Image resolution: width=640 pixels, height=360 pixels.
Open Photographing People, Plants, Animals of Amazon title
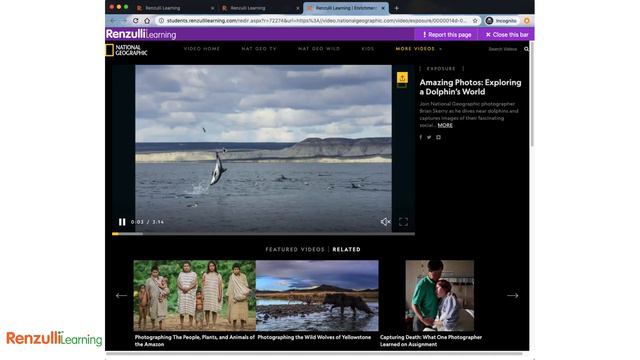(195, 341)
